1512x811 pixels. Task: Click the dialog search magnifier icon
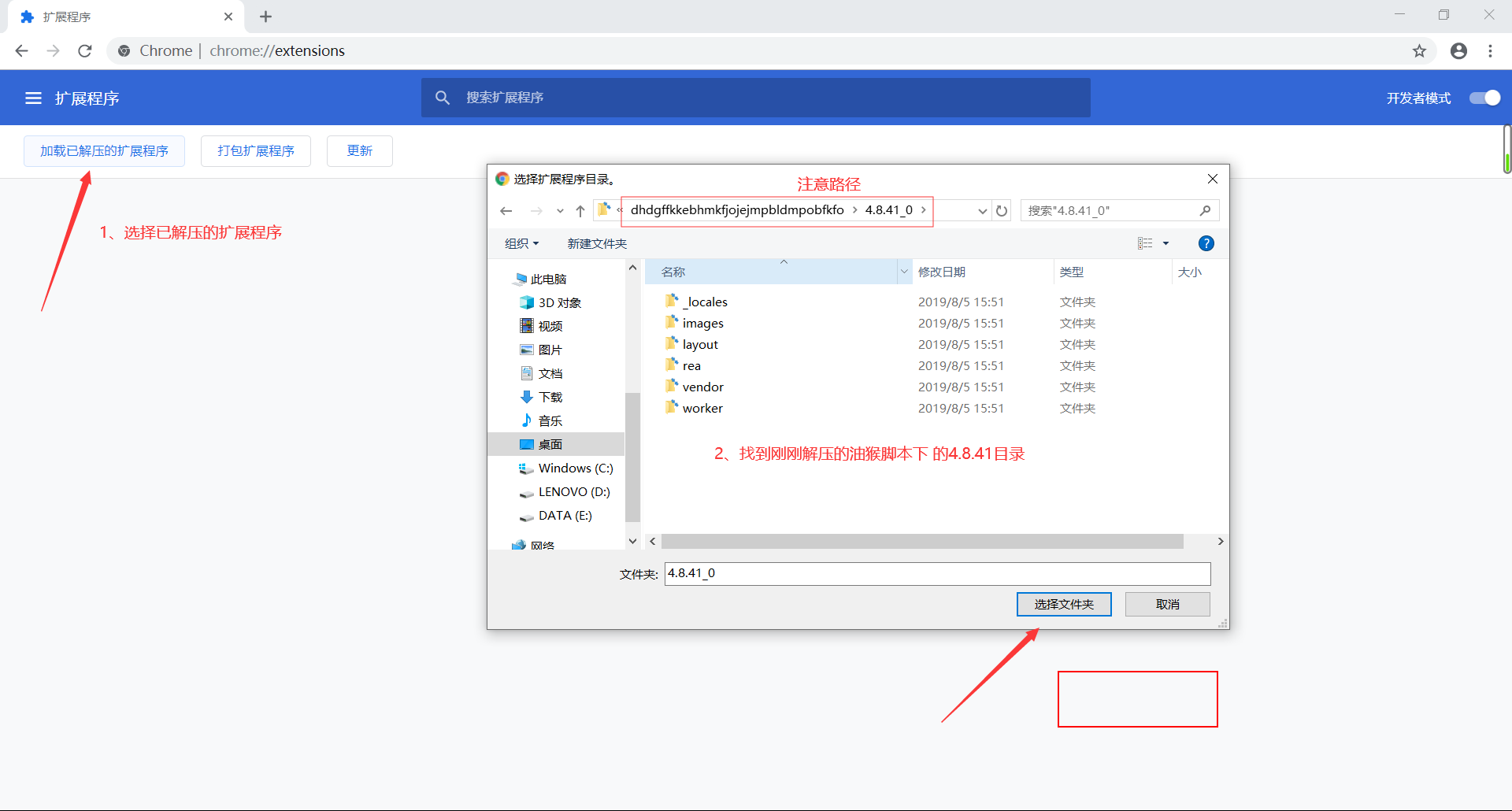coord(1205,210)
